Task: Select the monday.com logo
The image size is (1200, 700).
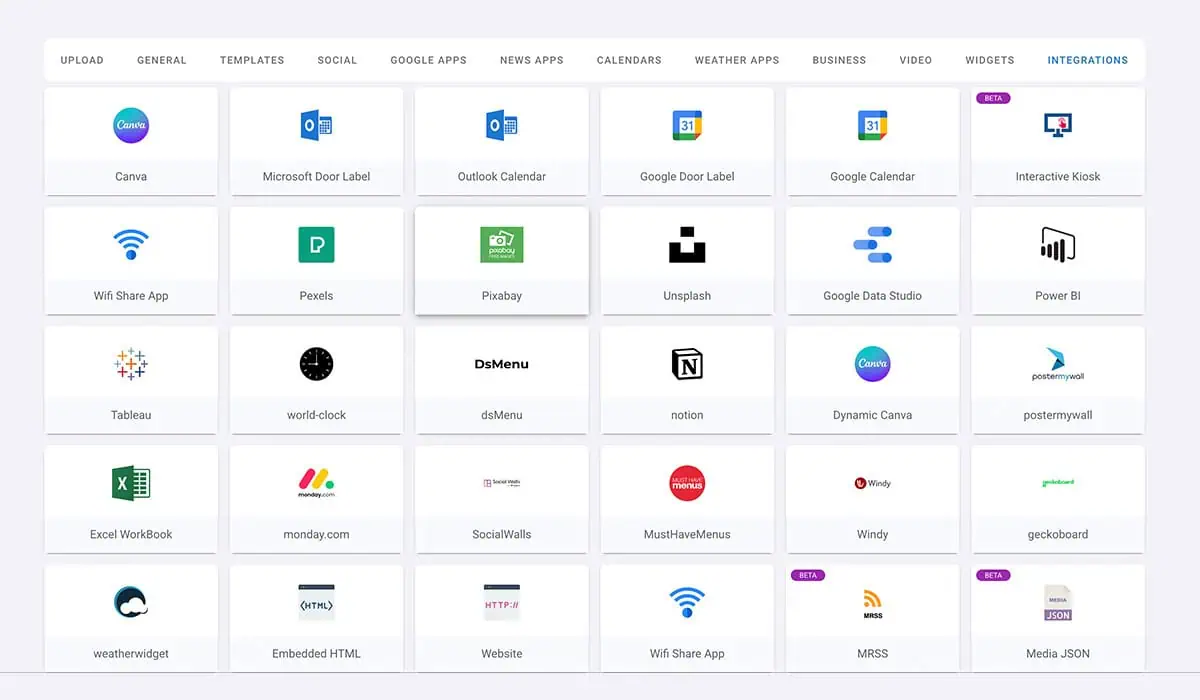Action: coord(316,483)
